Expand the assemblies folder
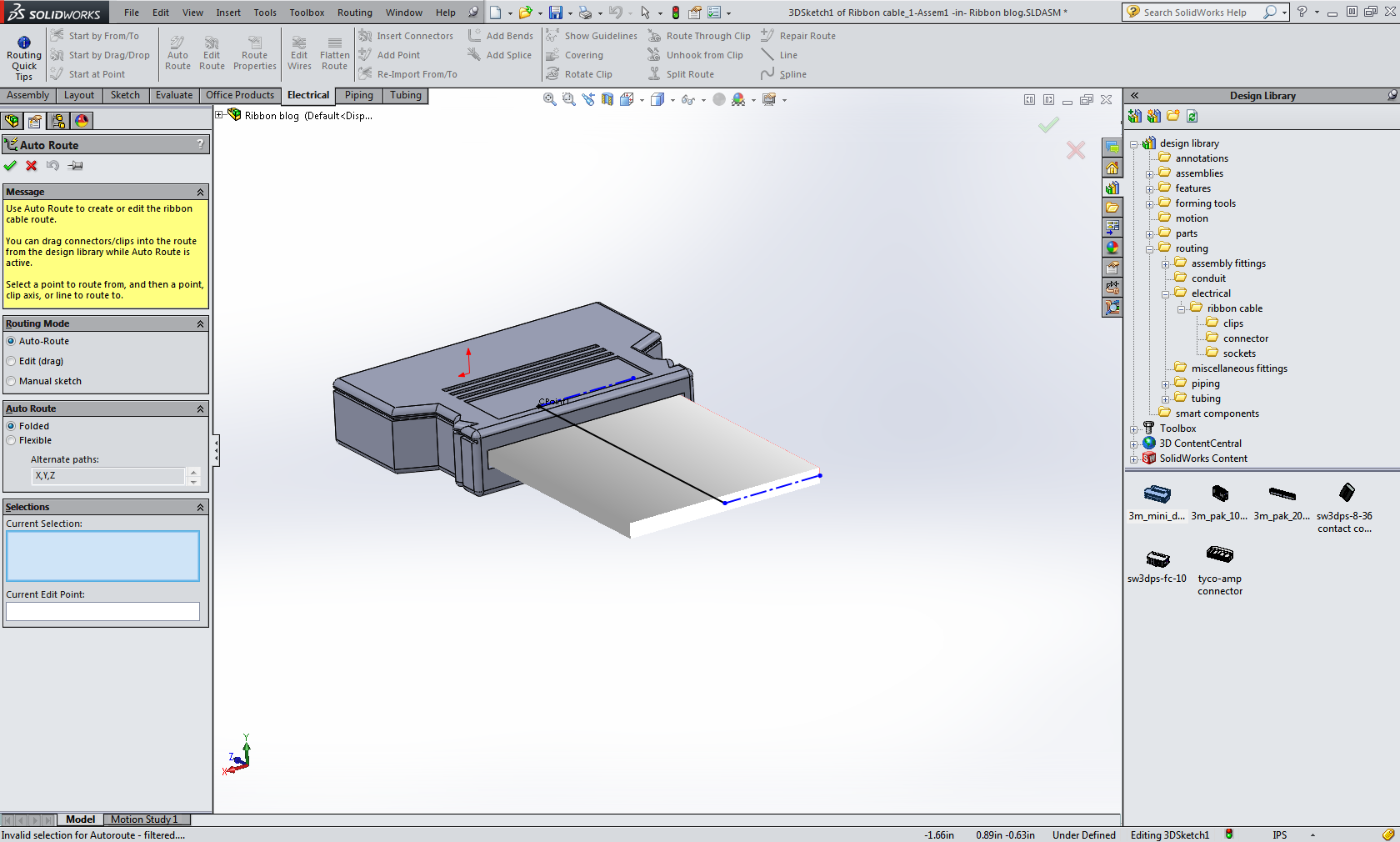 (x=1149, y=174)
